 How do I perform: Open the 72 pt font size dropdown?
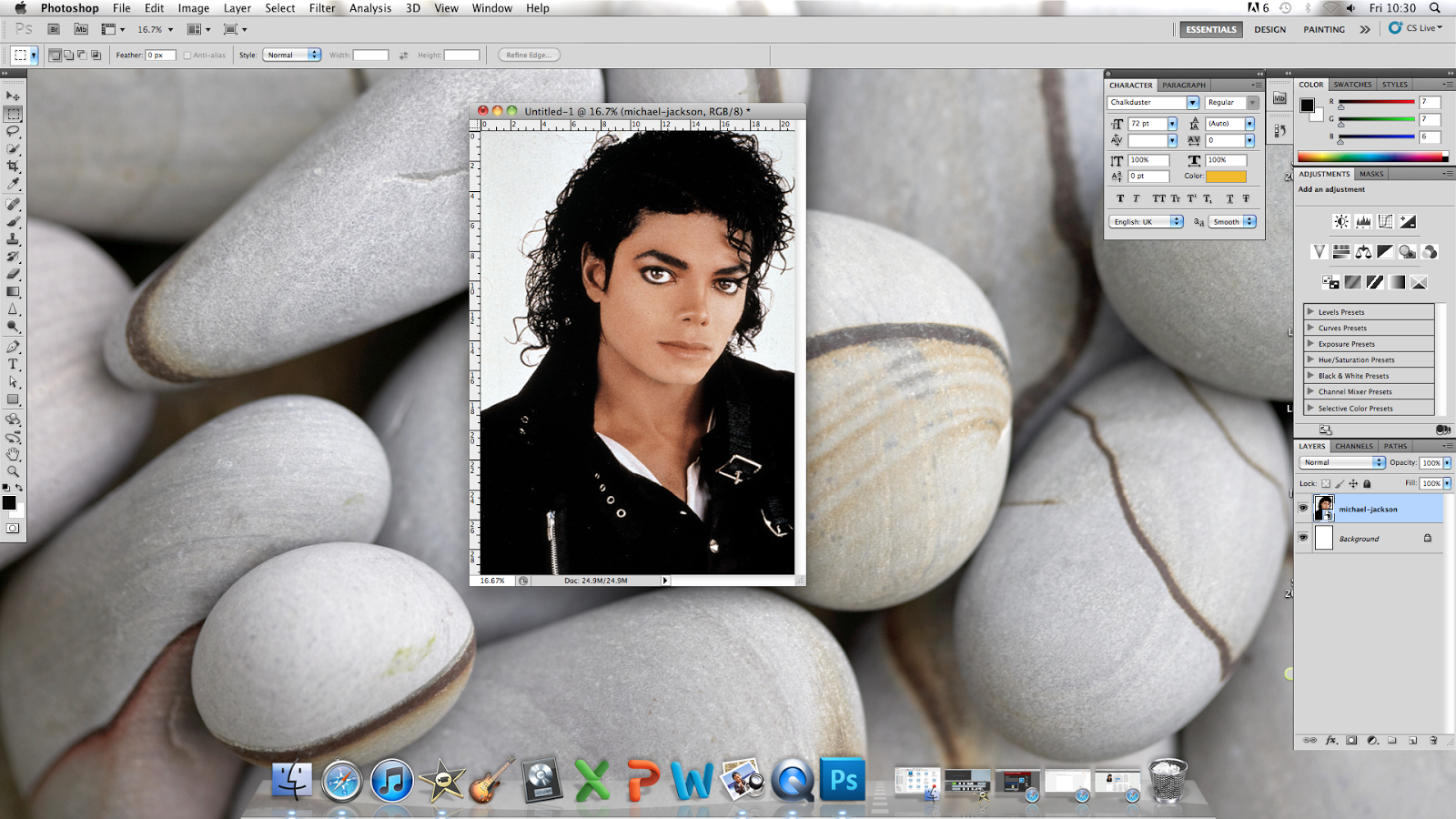(1172, 124)
